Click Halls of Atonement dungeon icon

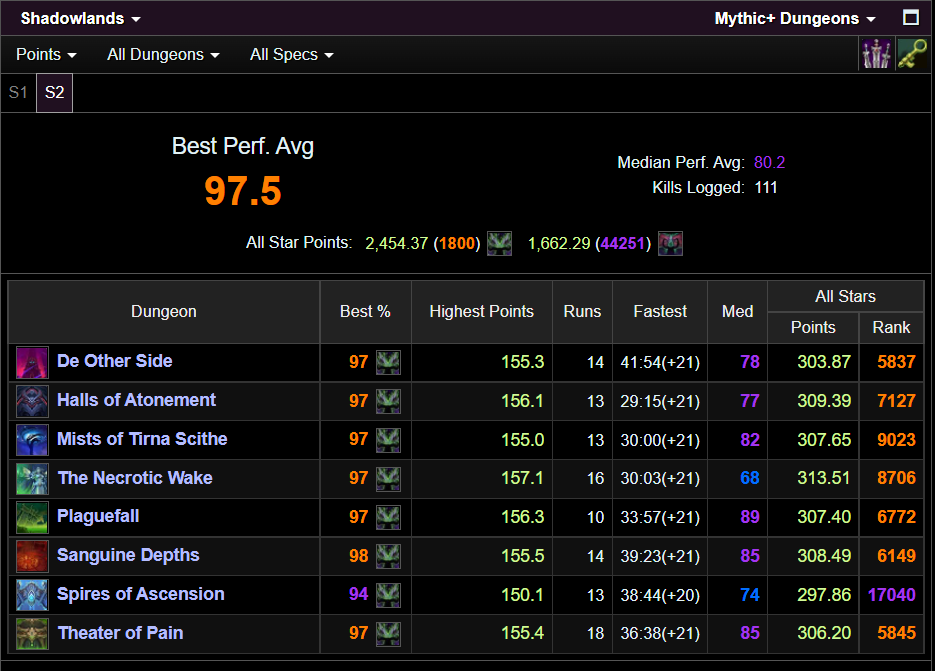(32, 401)
